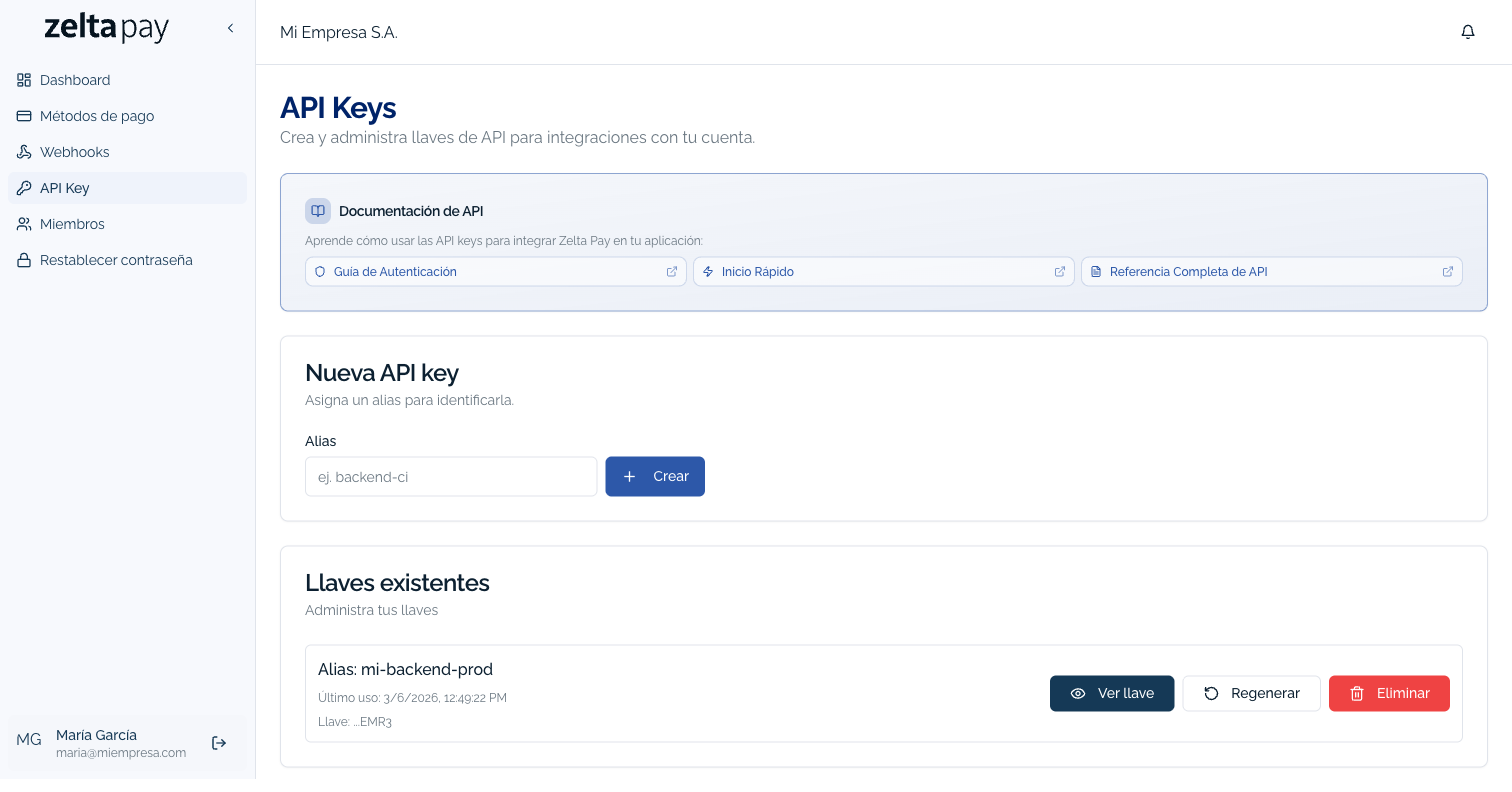
Task: Click the Crear button
Action: 655,476
